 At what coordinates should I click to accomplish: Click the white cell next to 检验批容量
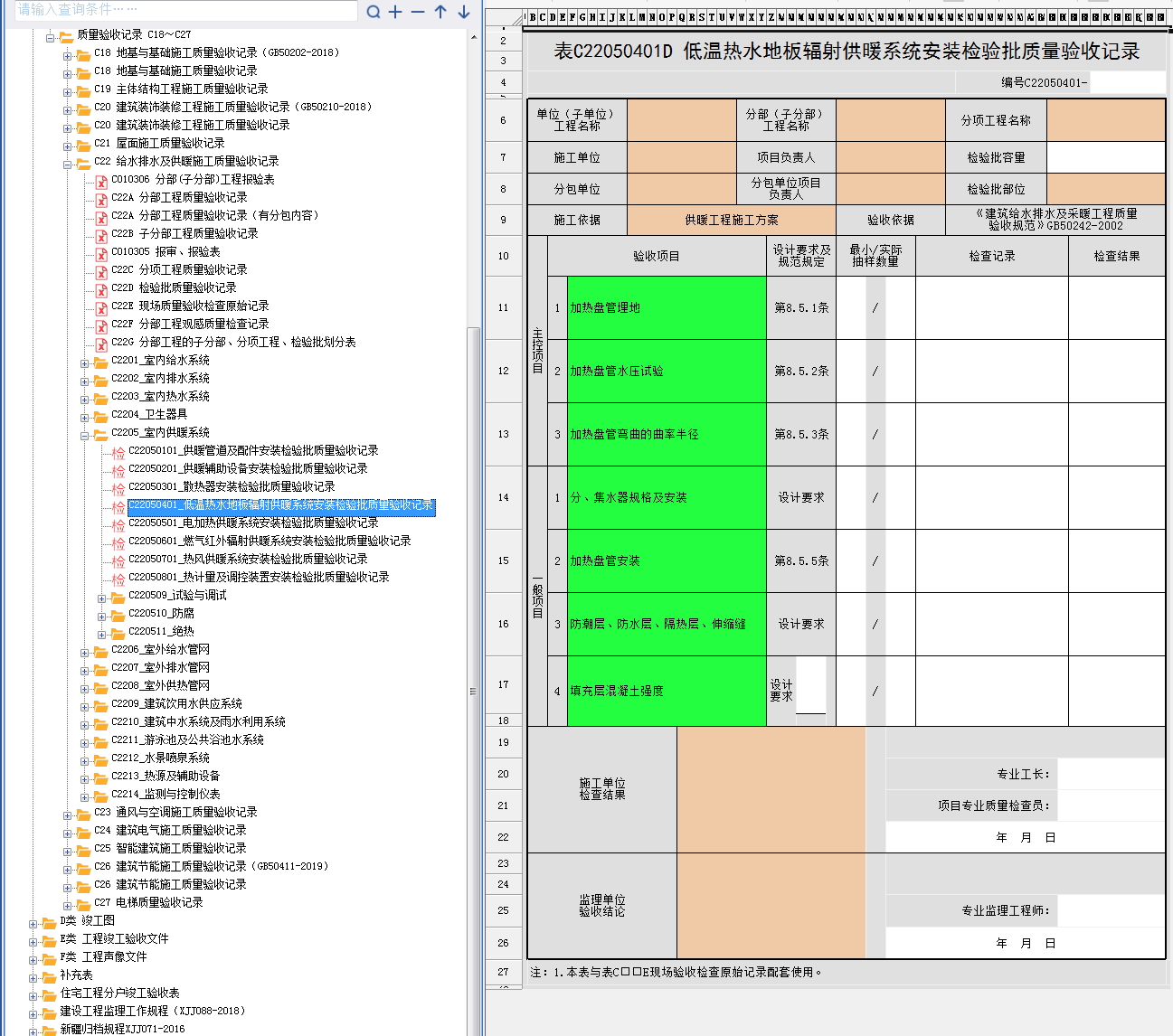(x=1106, y=157)
